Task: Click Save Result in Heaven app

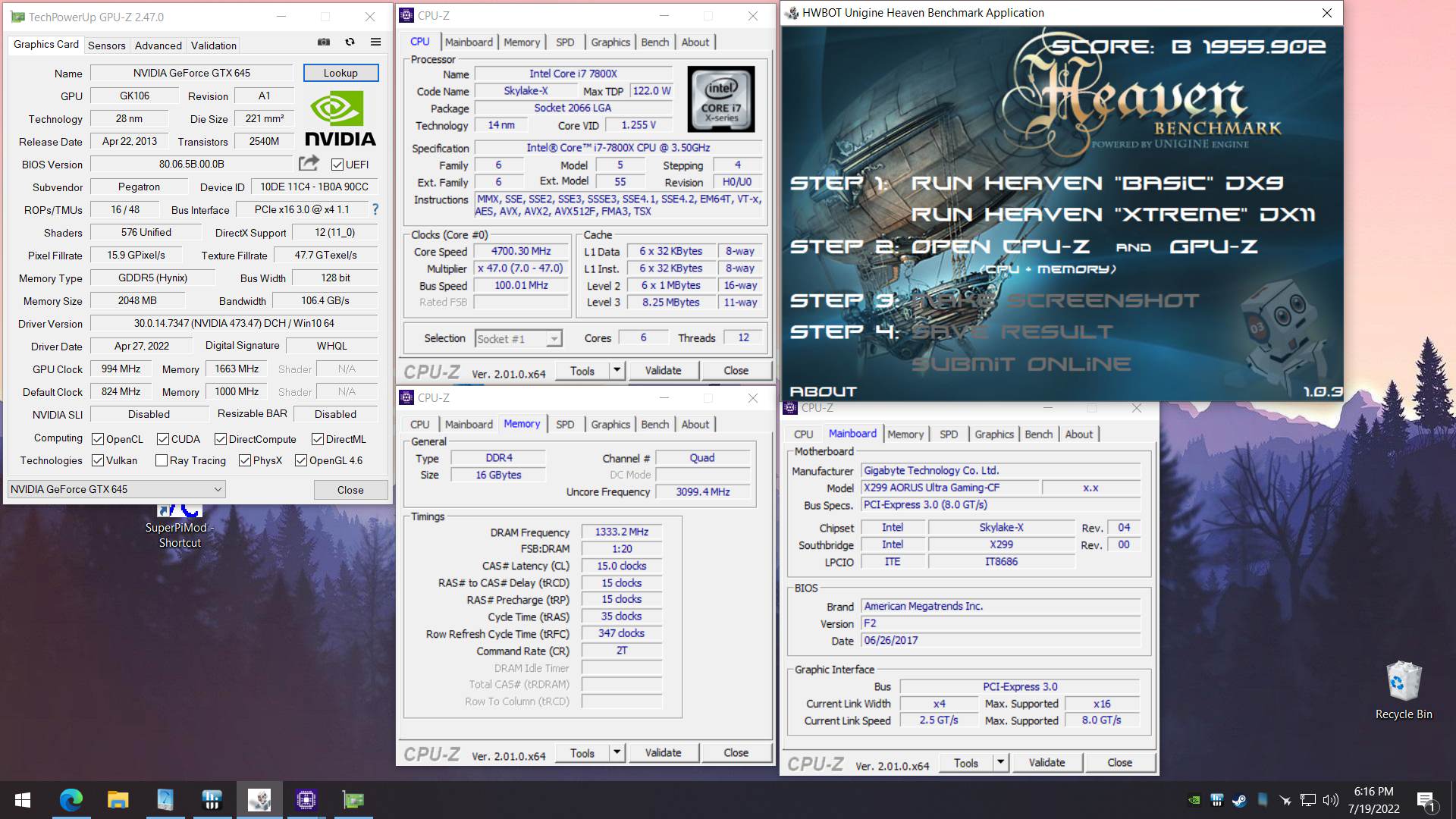Action: (x=1012, y=332)
